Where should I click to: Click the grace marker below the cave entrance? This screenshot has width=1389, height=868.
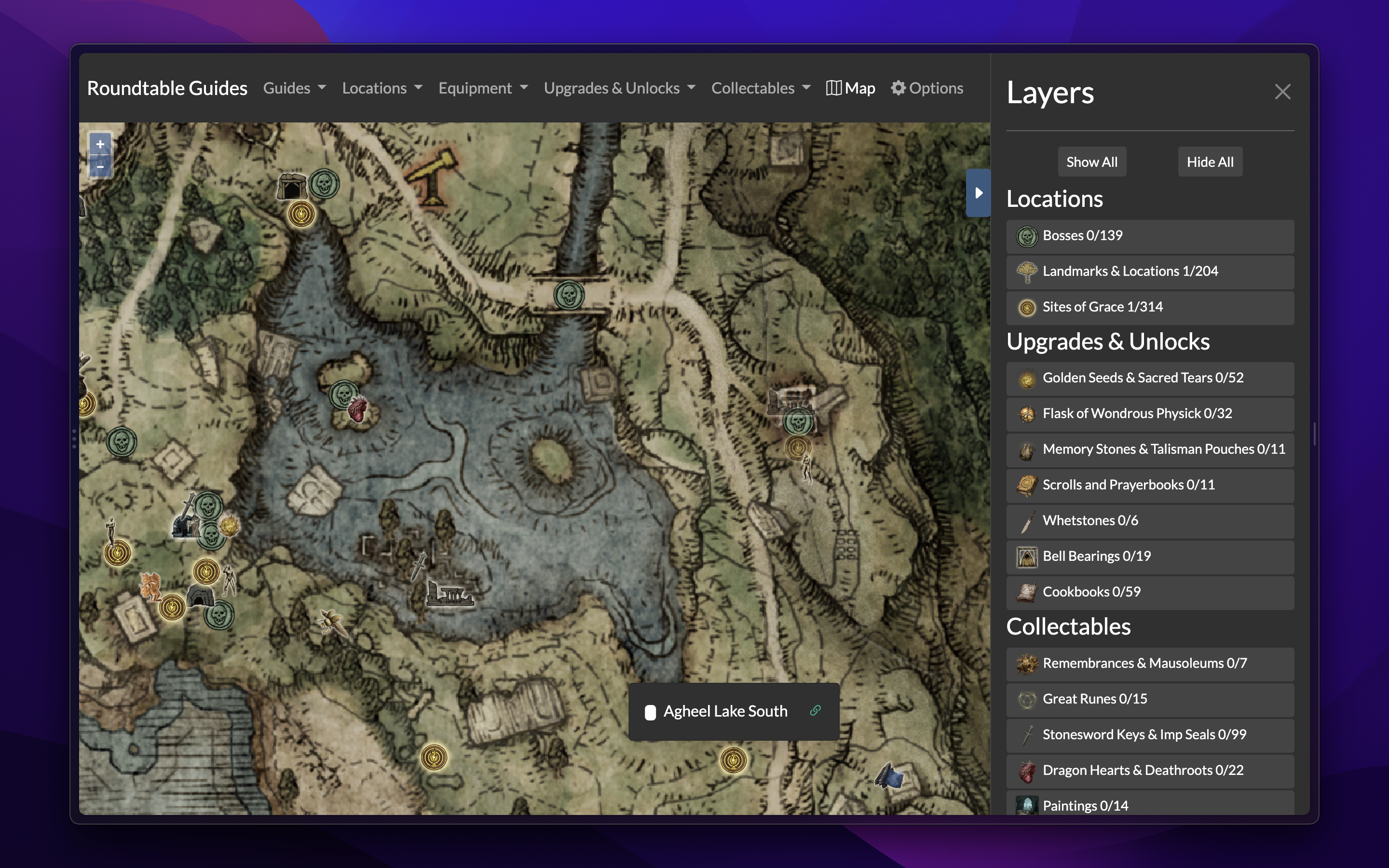click(x=301, y=214)
